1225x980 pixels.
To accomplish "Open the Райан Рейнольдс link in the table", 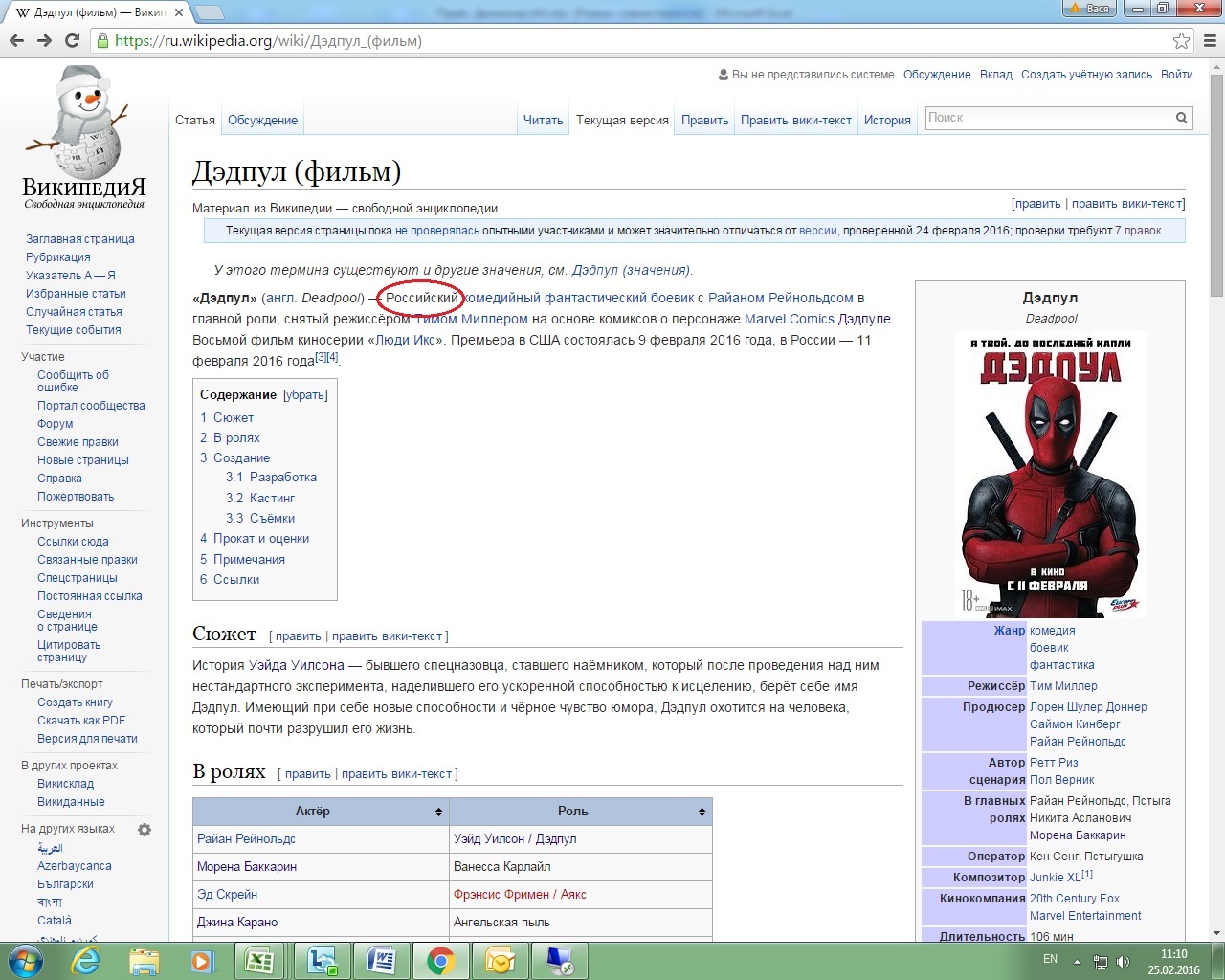I will (246, 839).
